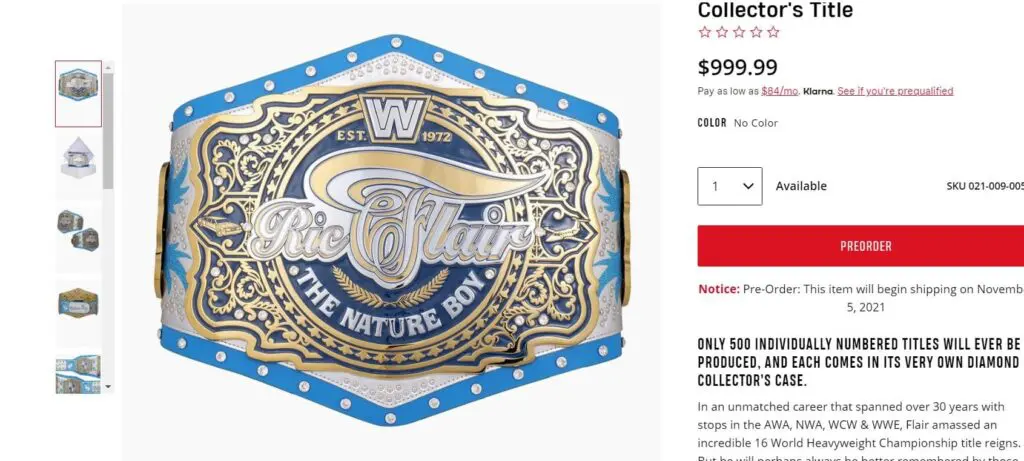Click the first rating star
Screen dimensions: 1024x461
click(x=704, y=32)
